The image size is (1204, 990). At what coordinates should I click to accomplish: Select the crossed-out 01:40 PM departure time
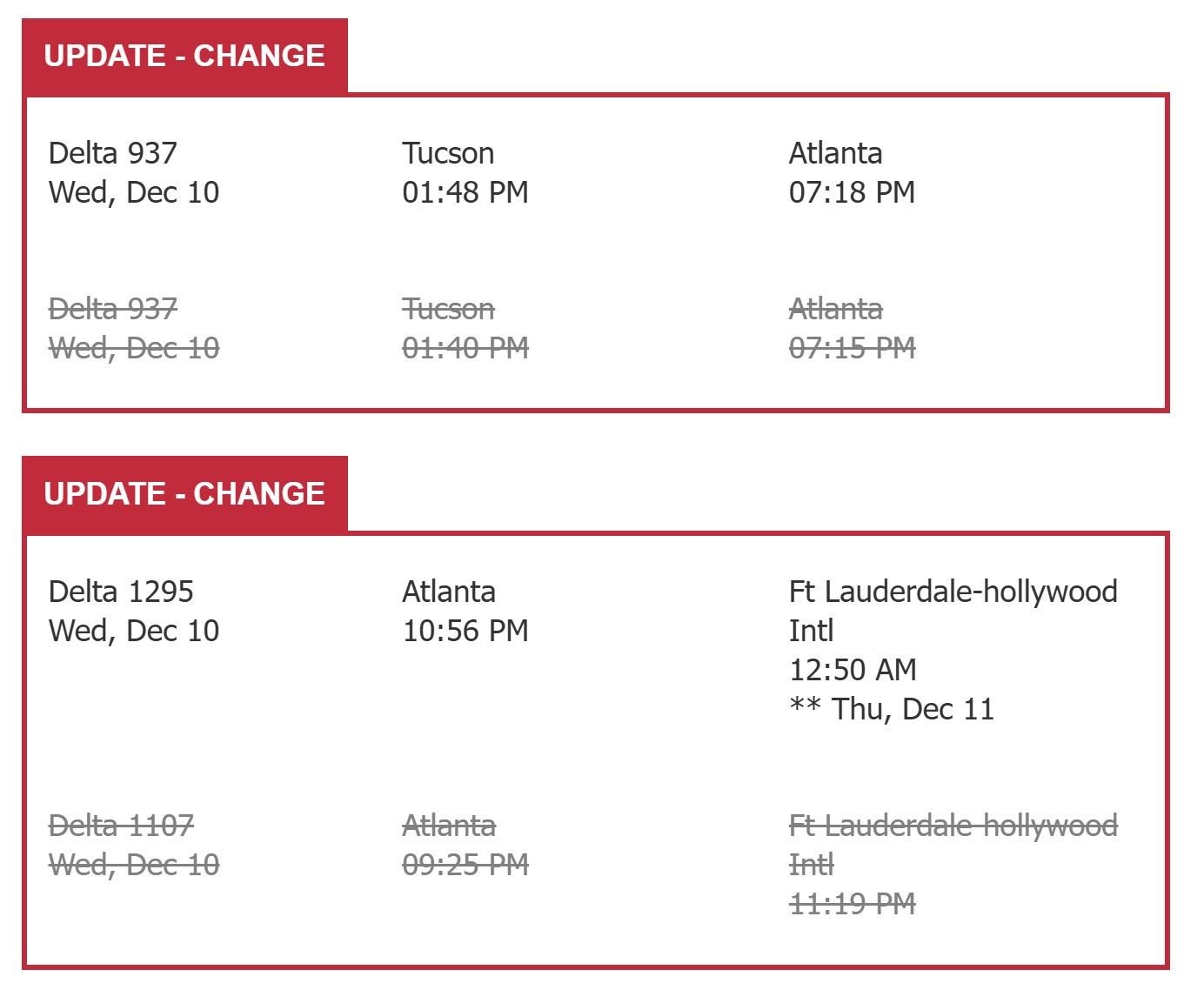point(465,348)
